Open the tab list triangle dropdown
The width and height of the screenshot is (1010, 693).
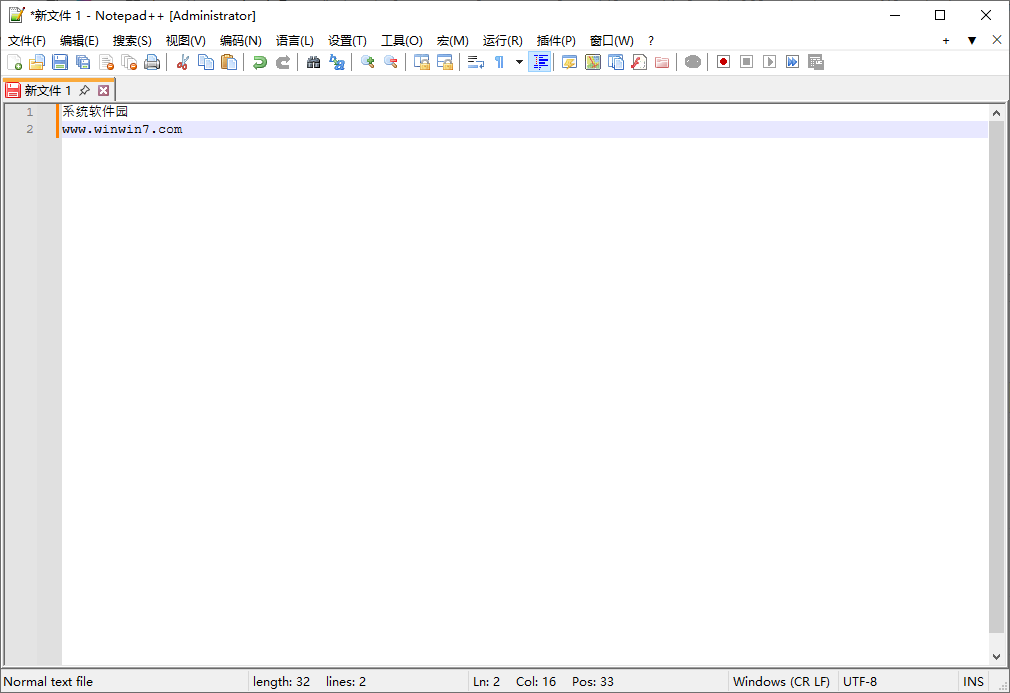[971, 41]
